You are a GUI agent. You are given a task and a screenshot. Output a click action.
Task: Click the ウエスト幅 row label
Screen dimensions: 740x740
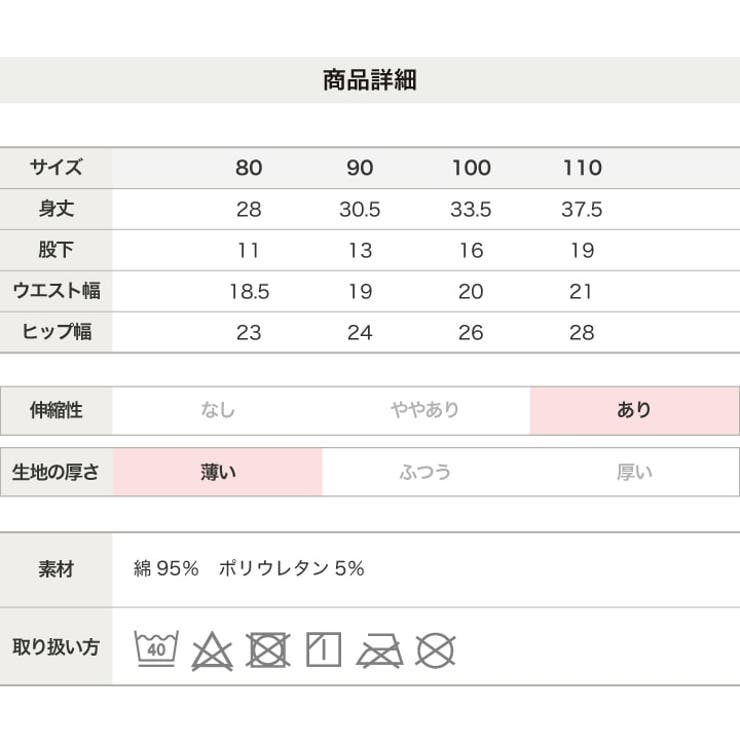(56, 291)
